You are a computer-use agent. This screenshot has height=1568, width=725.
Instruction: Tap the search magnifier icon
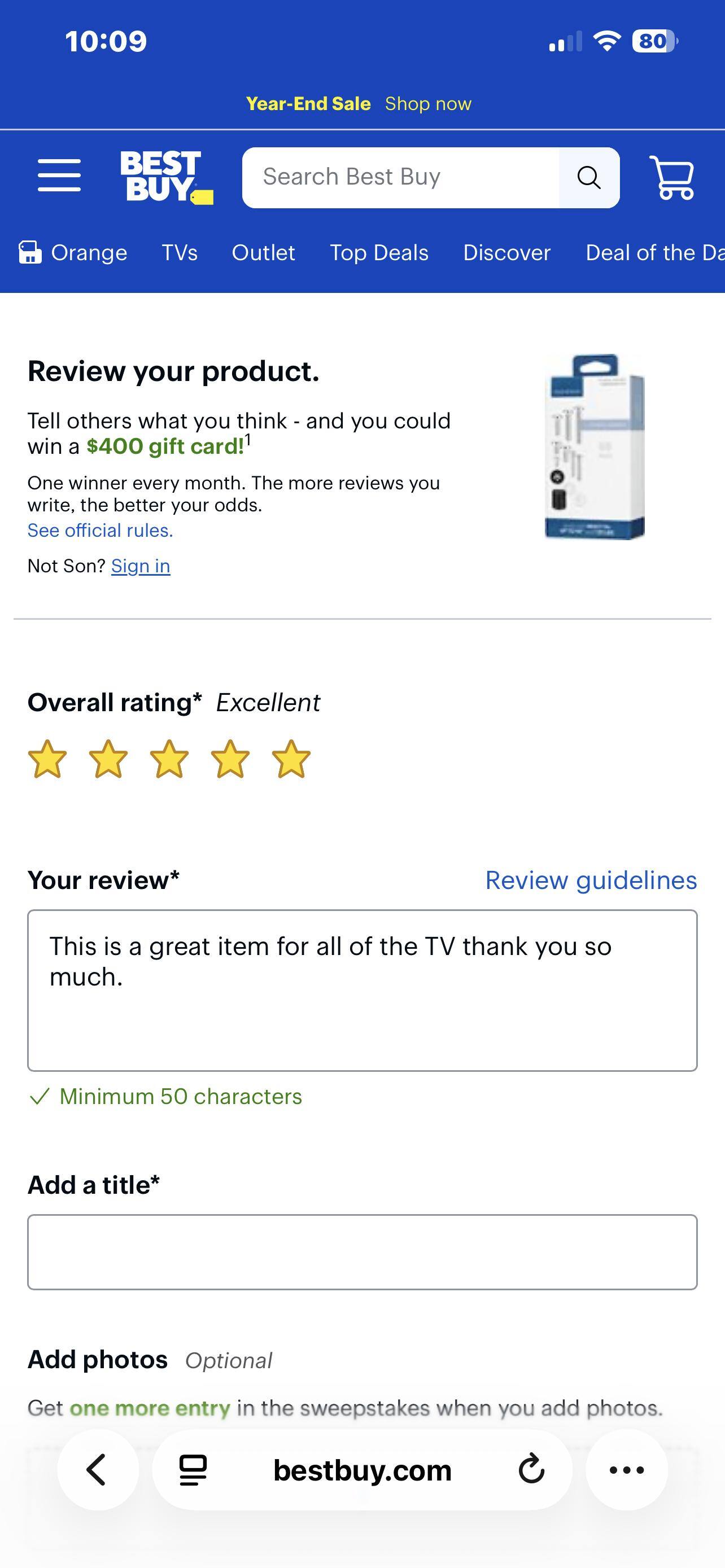[x=588, y=177]
